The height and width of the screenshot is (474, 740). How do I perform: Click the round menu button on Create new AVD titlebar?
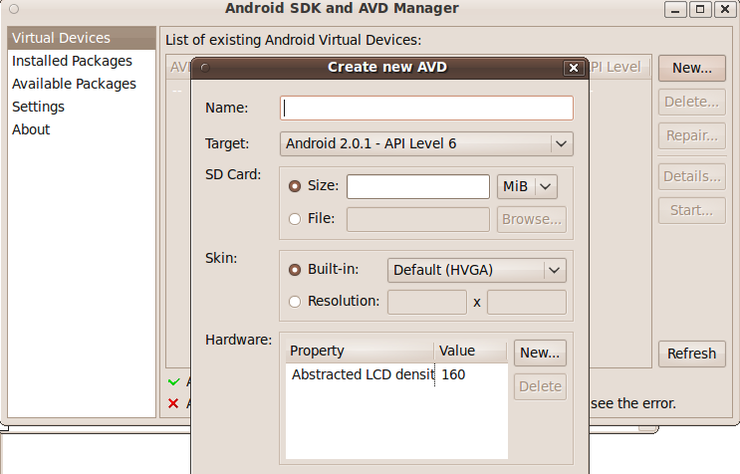click(x=205, y=68)
